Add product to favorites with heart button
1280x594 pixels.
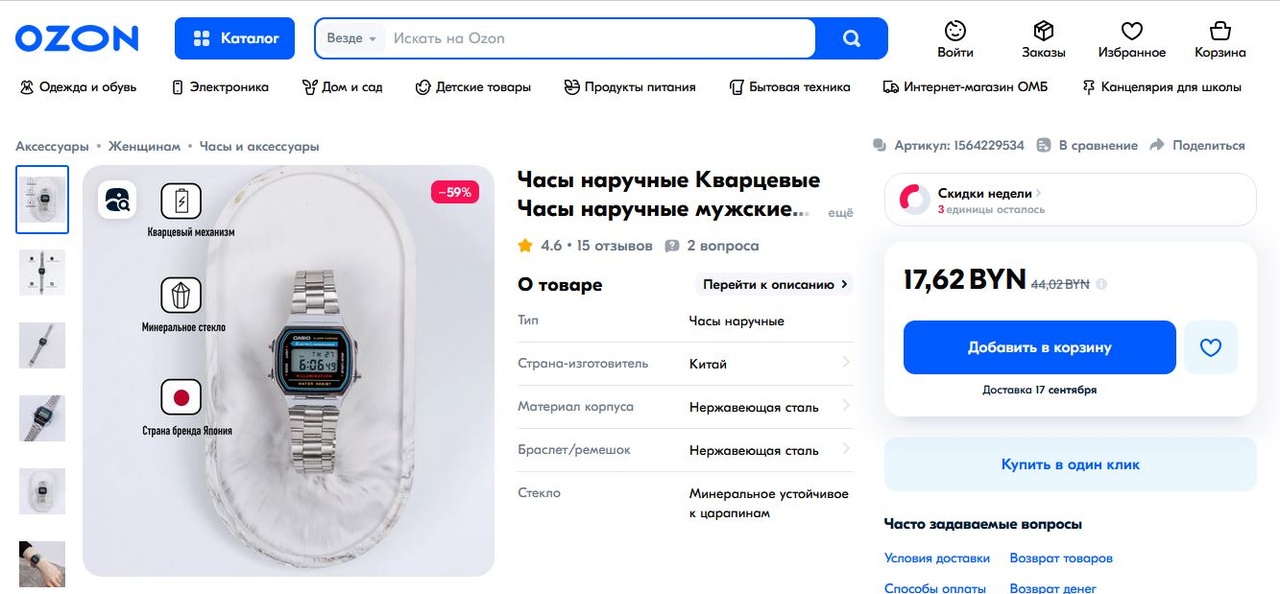pos(1210,347)
